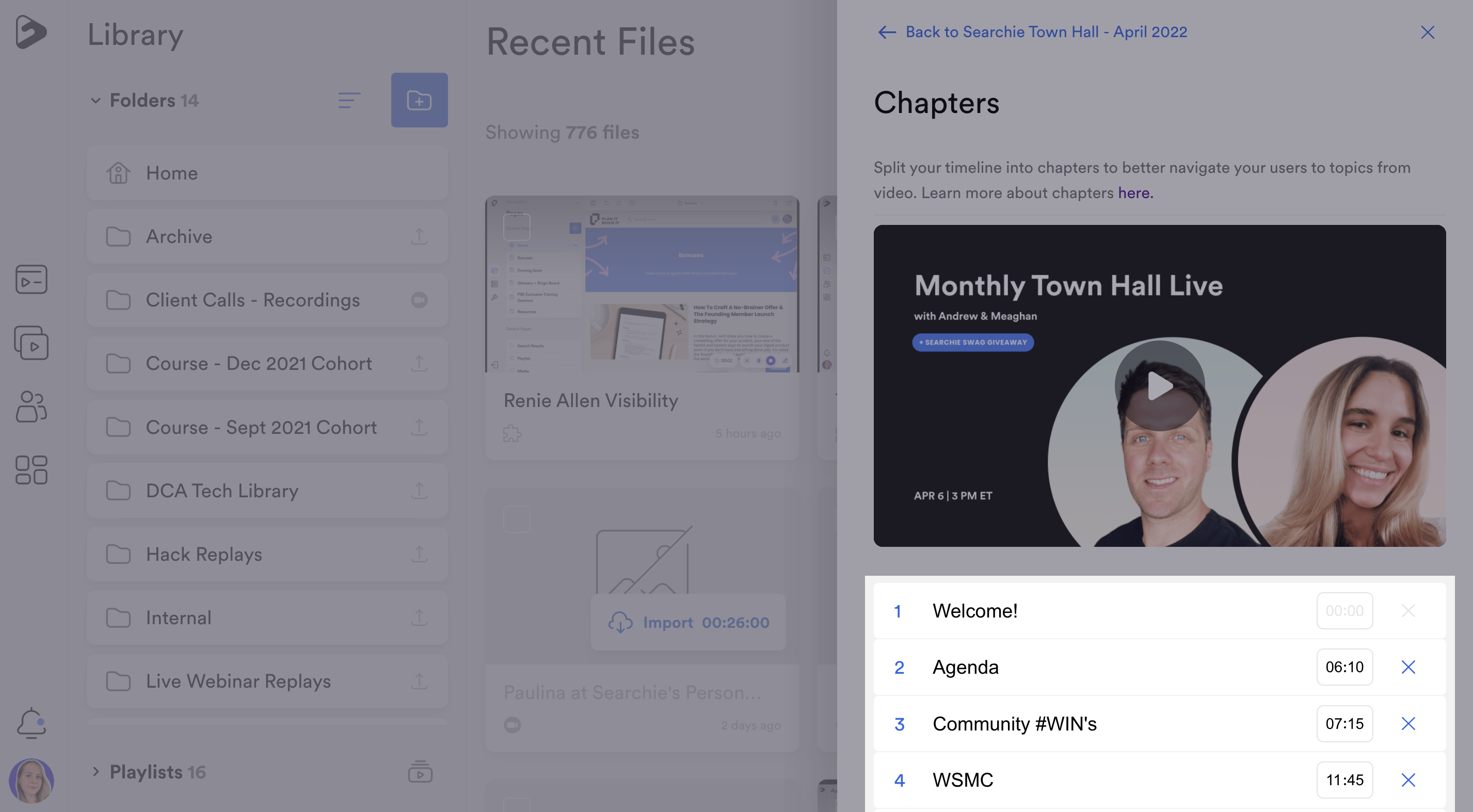Click the Paulina at Searchie's Person... file title

[x=632, y=692]
